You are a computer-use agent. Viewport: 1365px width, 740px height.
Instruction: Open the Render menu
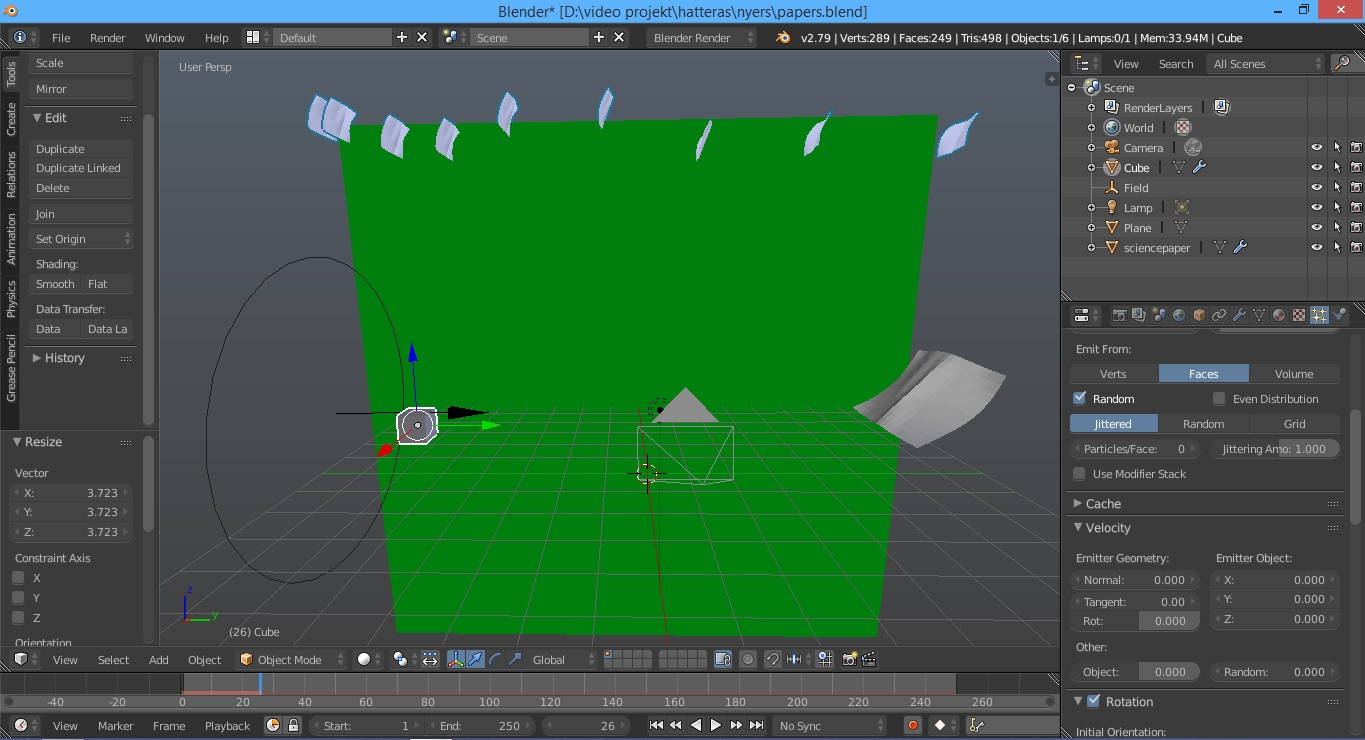(x=108, y=37)
